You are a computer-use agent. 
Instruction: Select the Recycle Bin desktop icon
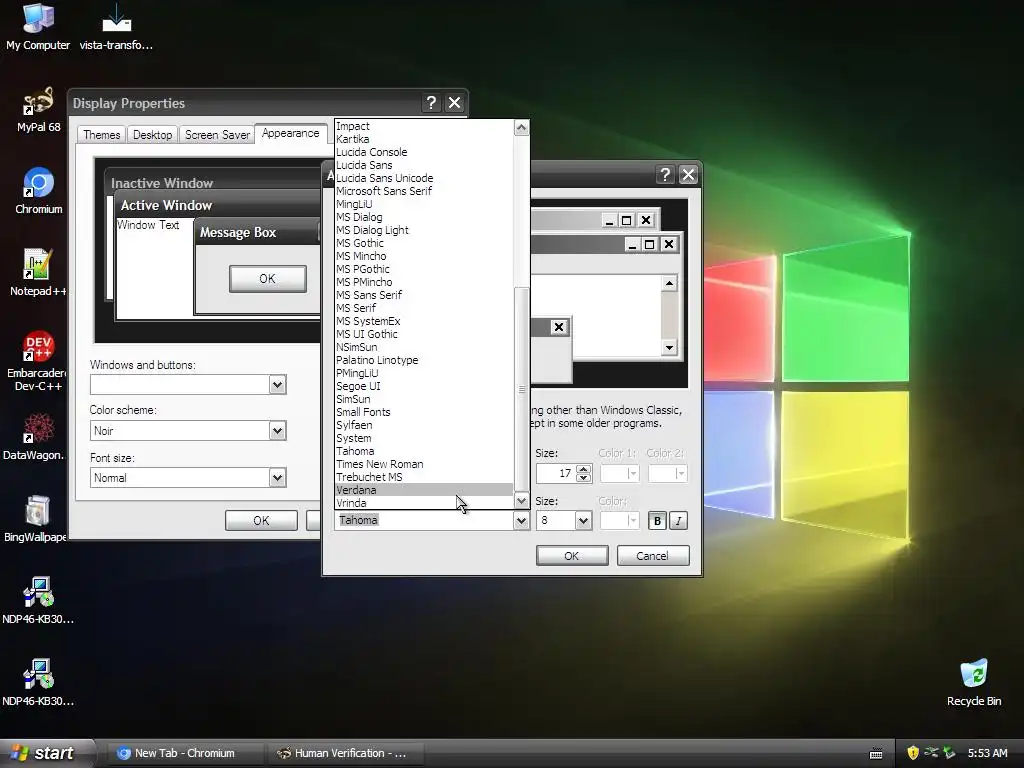[974, 682]
